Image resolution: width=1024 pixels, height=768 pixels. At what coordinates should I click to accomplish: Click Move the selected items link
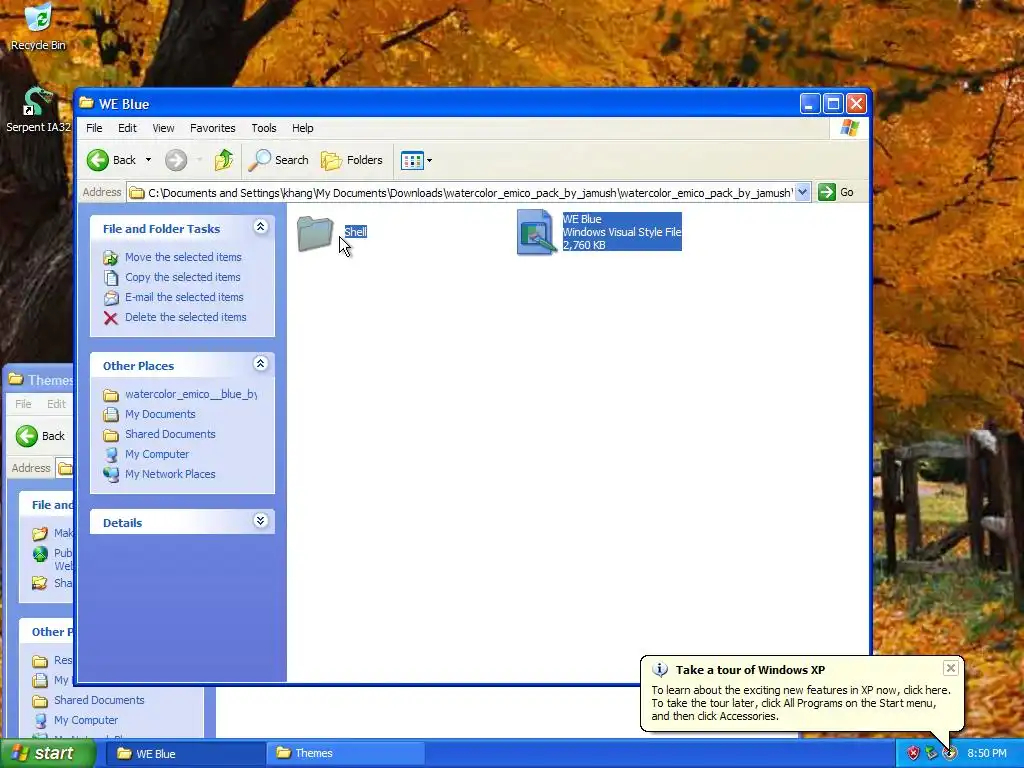click(x=183, y=257)
